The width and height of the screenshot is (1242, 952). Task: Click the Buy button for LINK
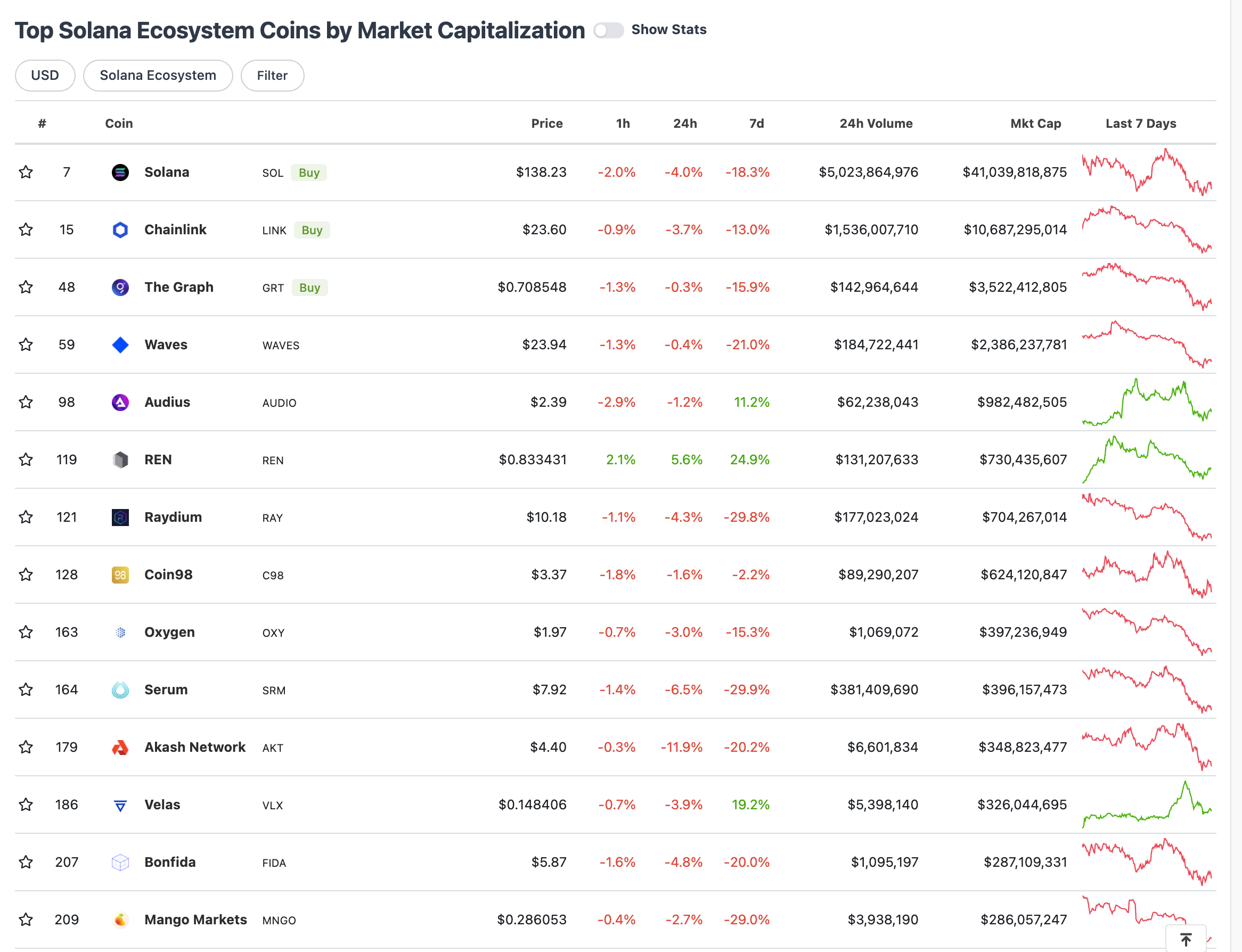[x=312, y=230]
